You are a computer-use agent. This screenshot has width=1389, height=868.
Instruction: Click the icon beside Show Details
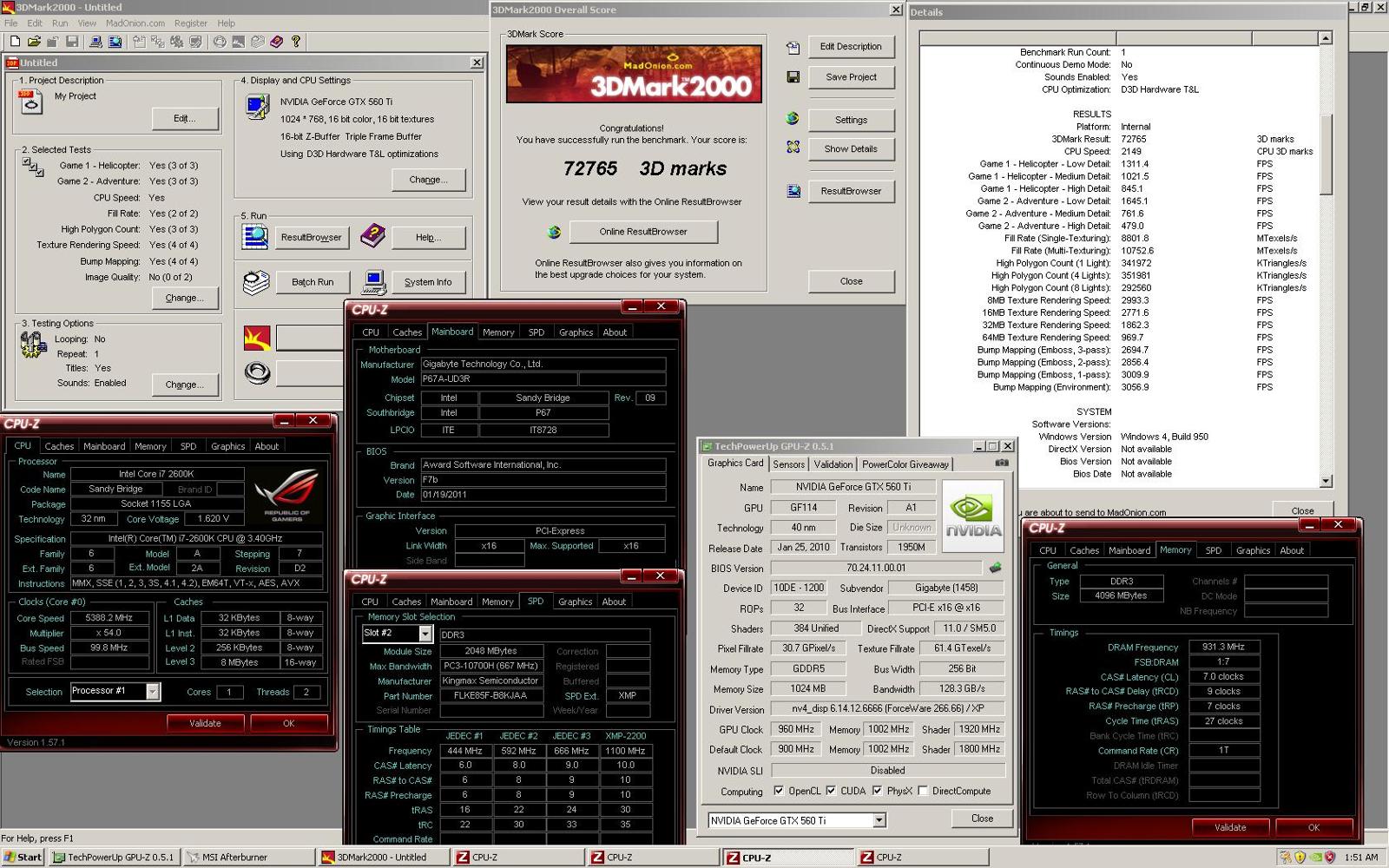pos(793,148)
